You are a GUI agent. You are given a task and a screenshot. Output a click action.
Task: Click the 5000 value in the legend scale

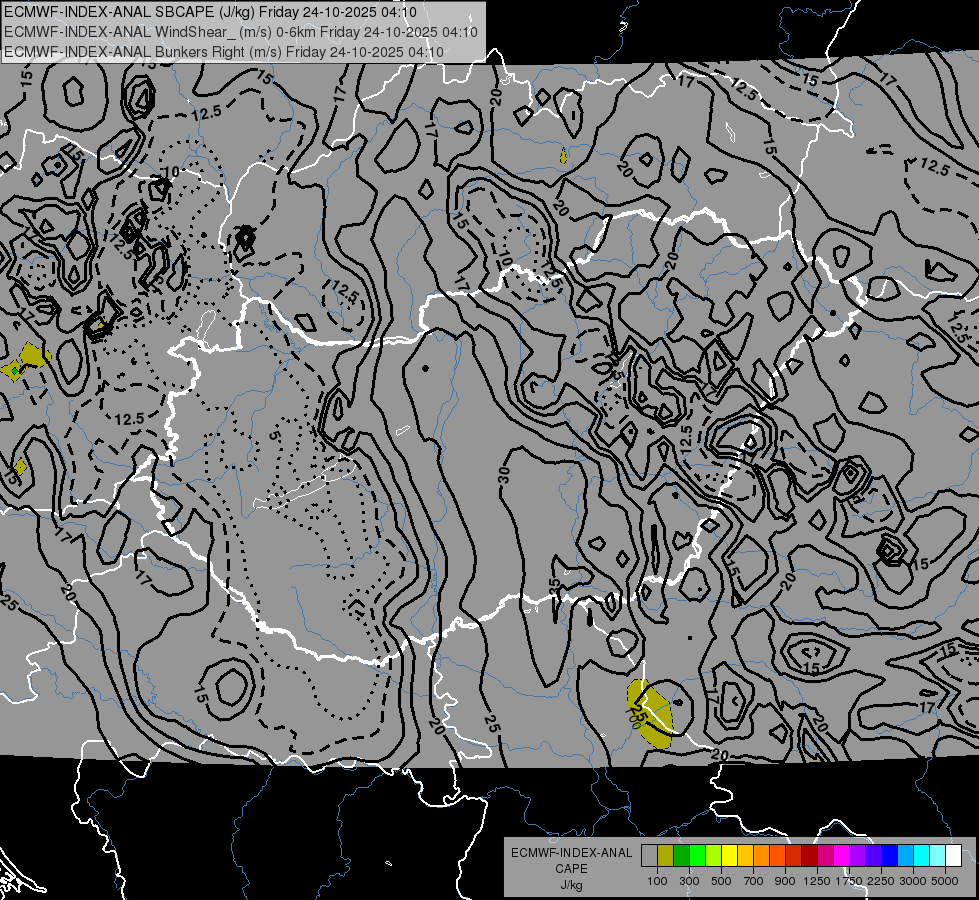point(945,881)
